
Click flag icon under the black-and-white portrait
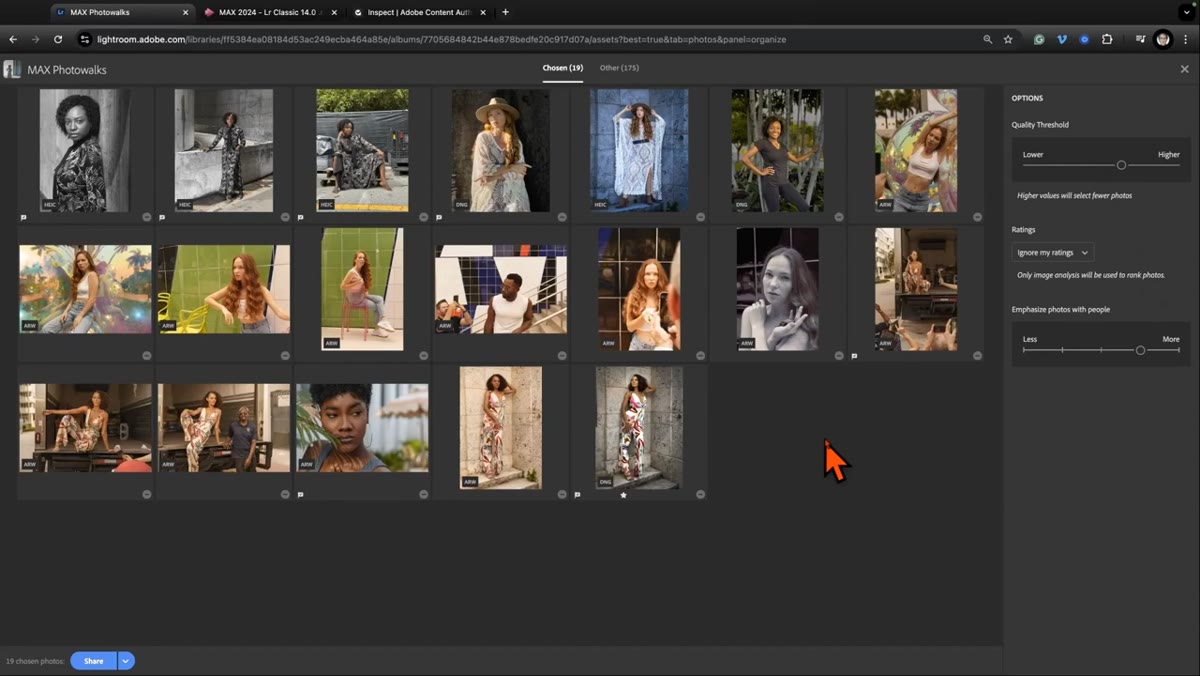24,217
